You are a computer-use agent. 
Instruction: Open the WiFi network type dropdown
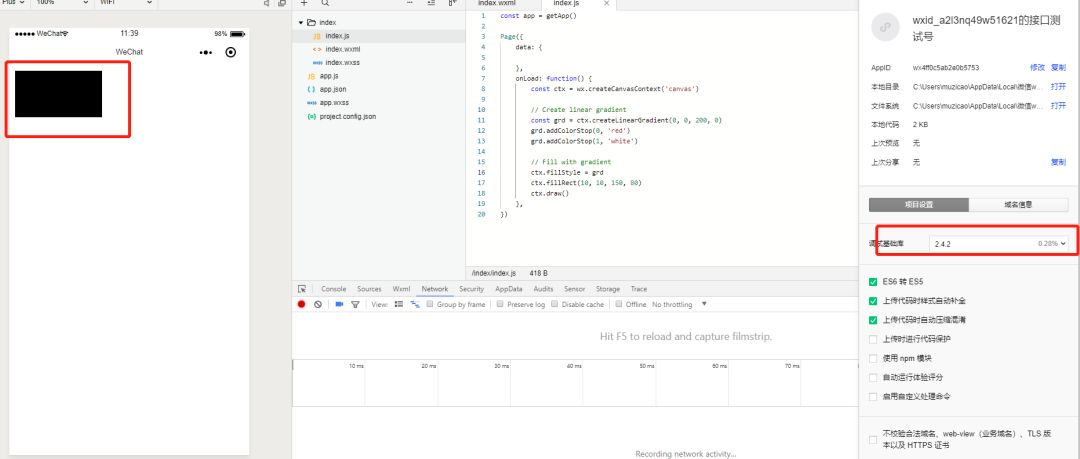click(x=125, y=3)
